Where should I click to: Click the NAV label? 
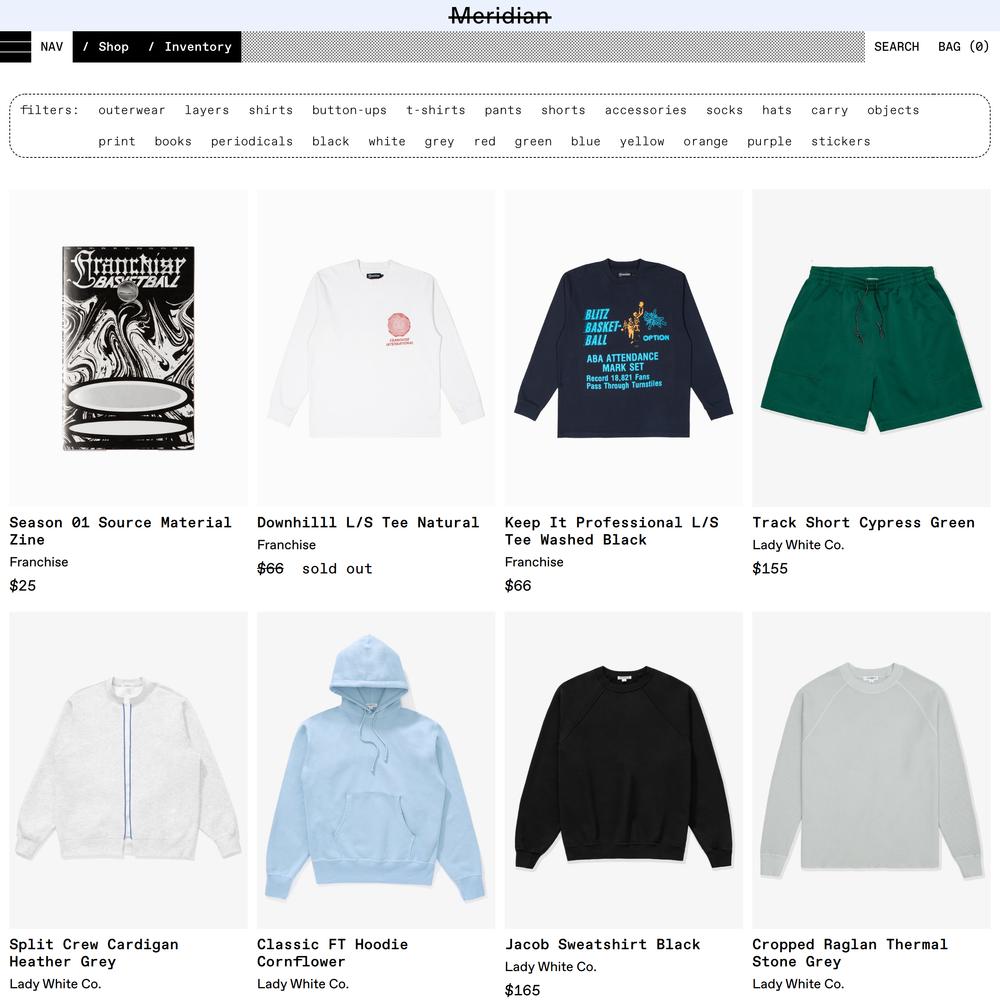pos(52,47)
